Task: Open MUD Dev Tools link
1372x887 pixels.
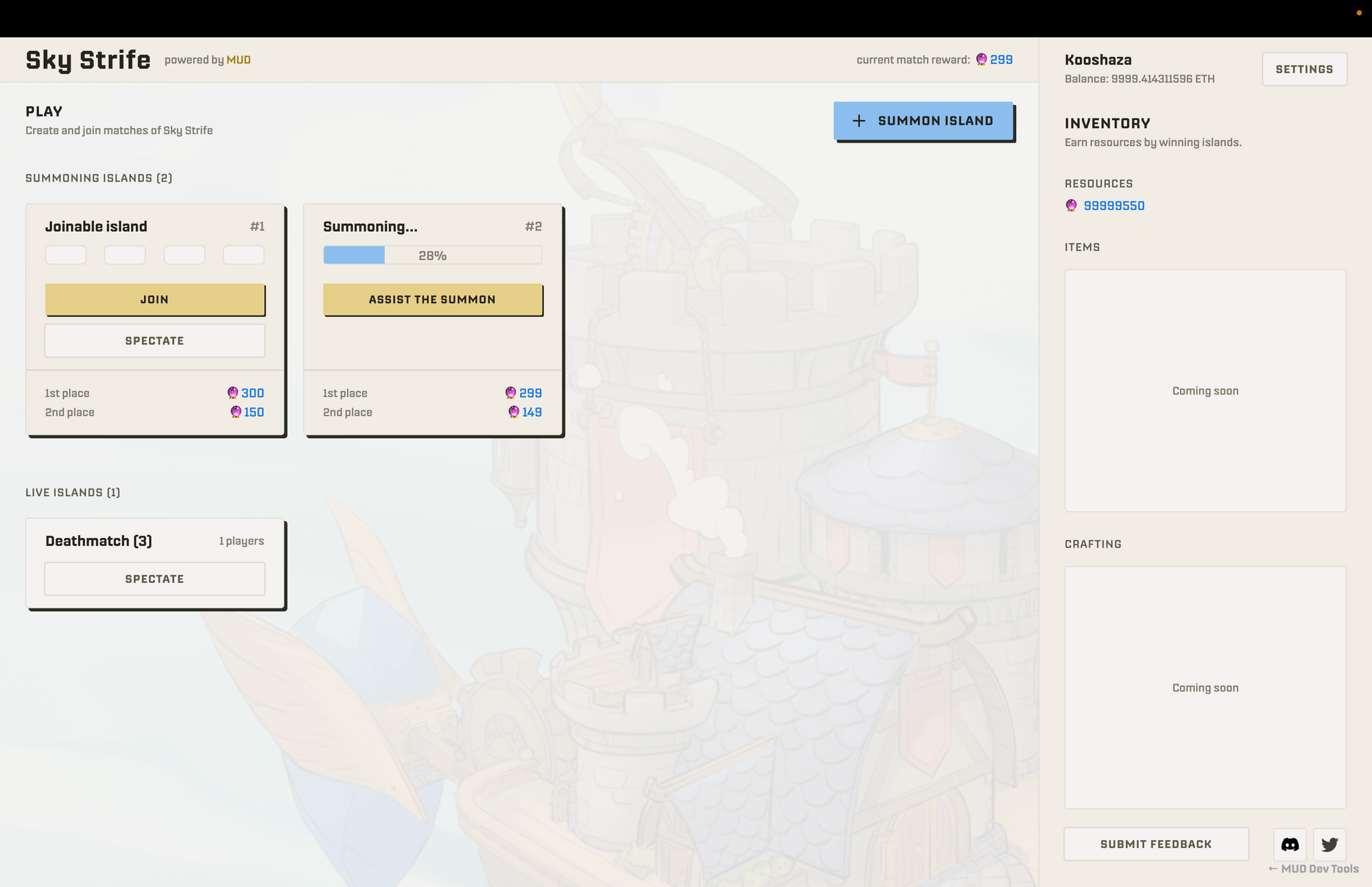Action: pyautogui.click(x=1314, y=869)
